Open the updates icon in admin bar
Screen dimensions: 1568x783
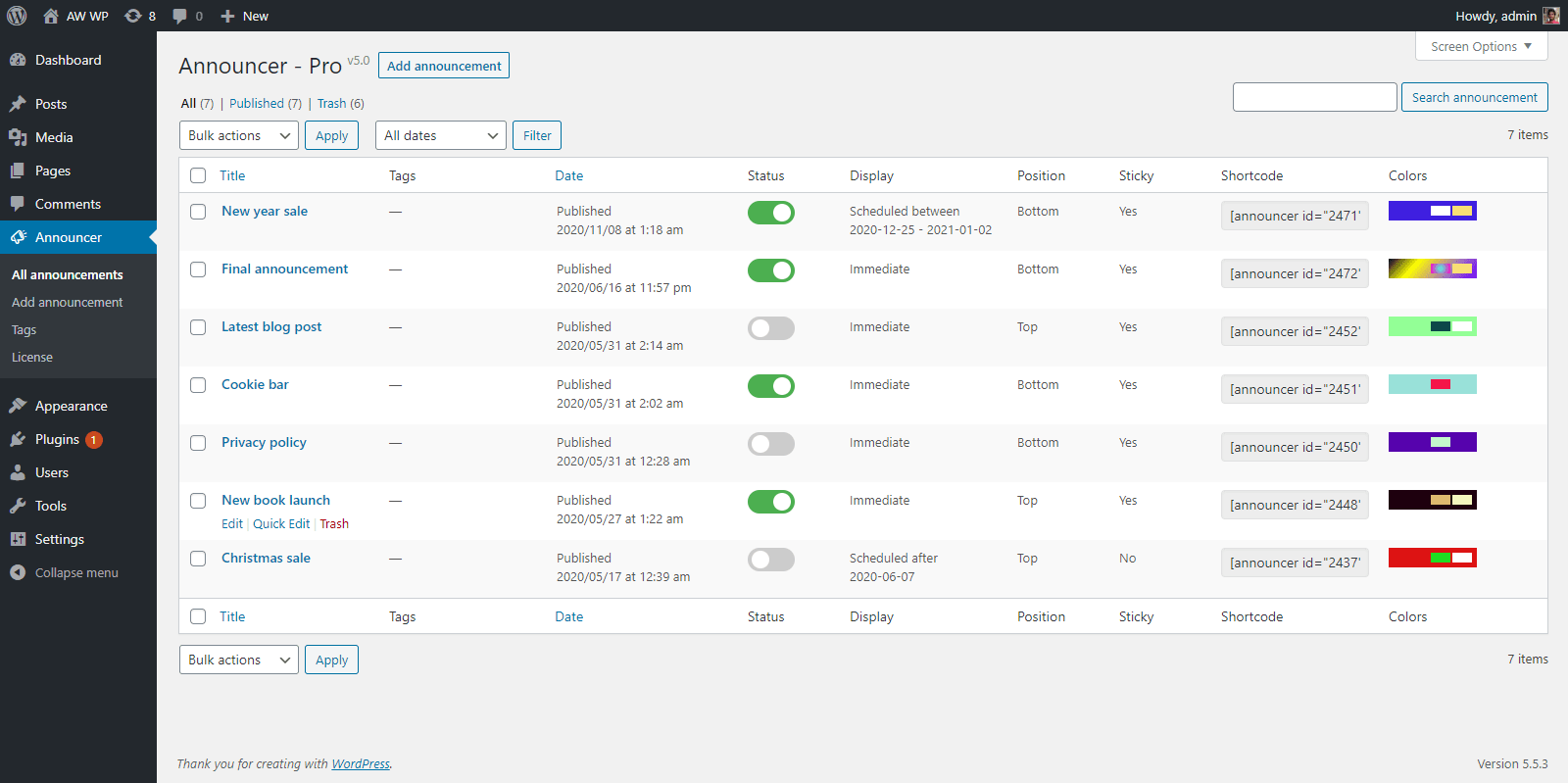tap(133, 16)
